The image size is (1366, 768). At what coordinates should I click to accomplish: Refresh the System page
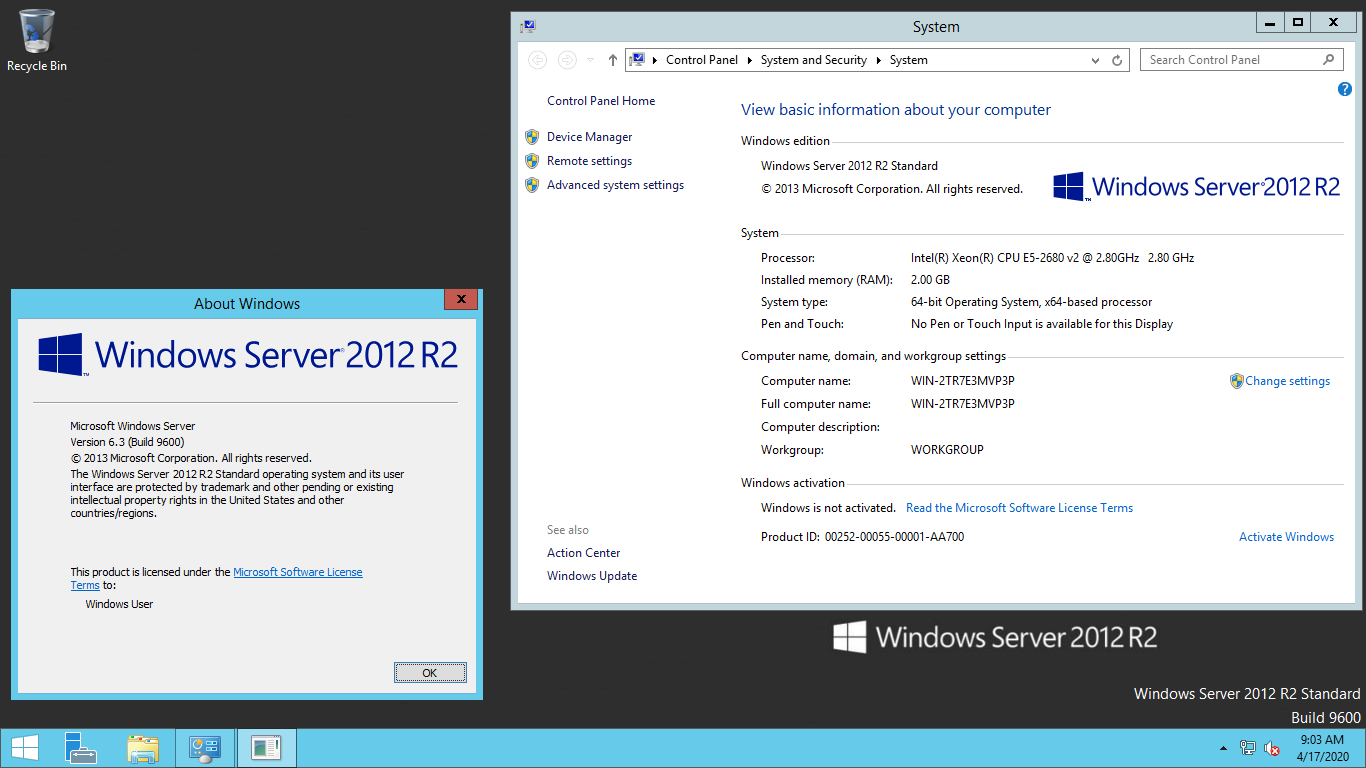[1117, 60]
